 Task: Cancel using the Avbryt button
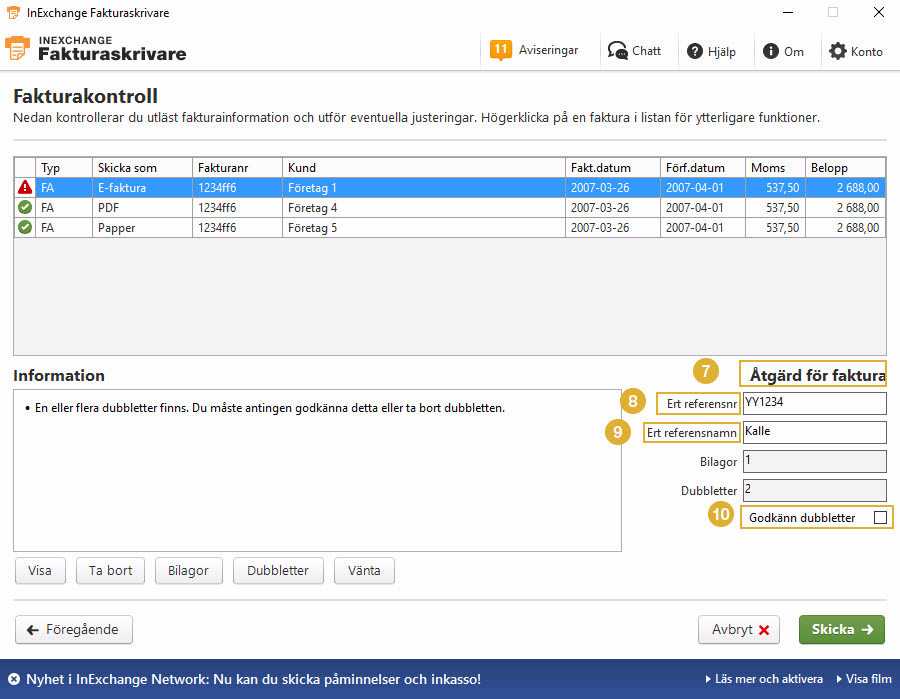(739, 630)
